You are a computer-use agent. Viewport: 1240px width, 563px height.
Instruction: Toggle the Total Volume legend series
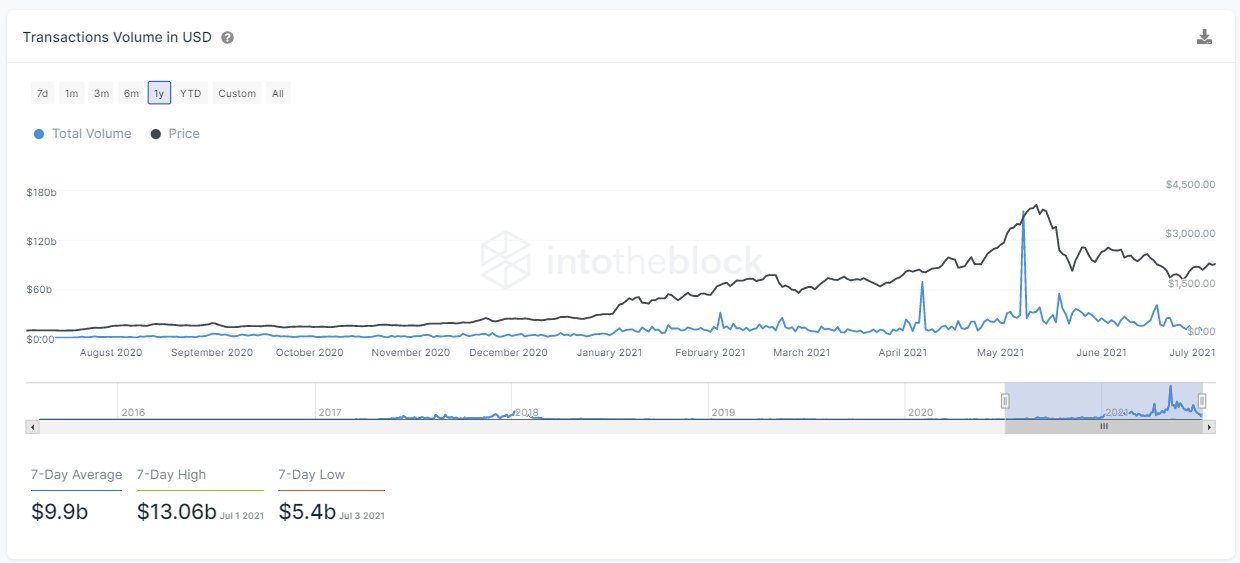tap(83, 134)
